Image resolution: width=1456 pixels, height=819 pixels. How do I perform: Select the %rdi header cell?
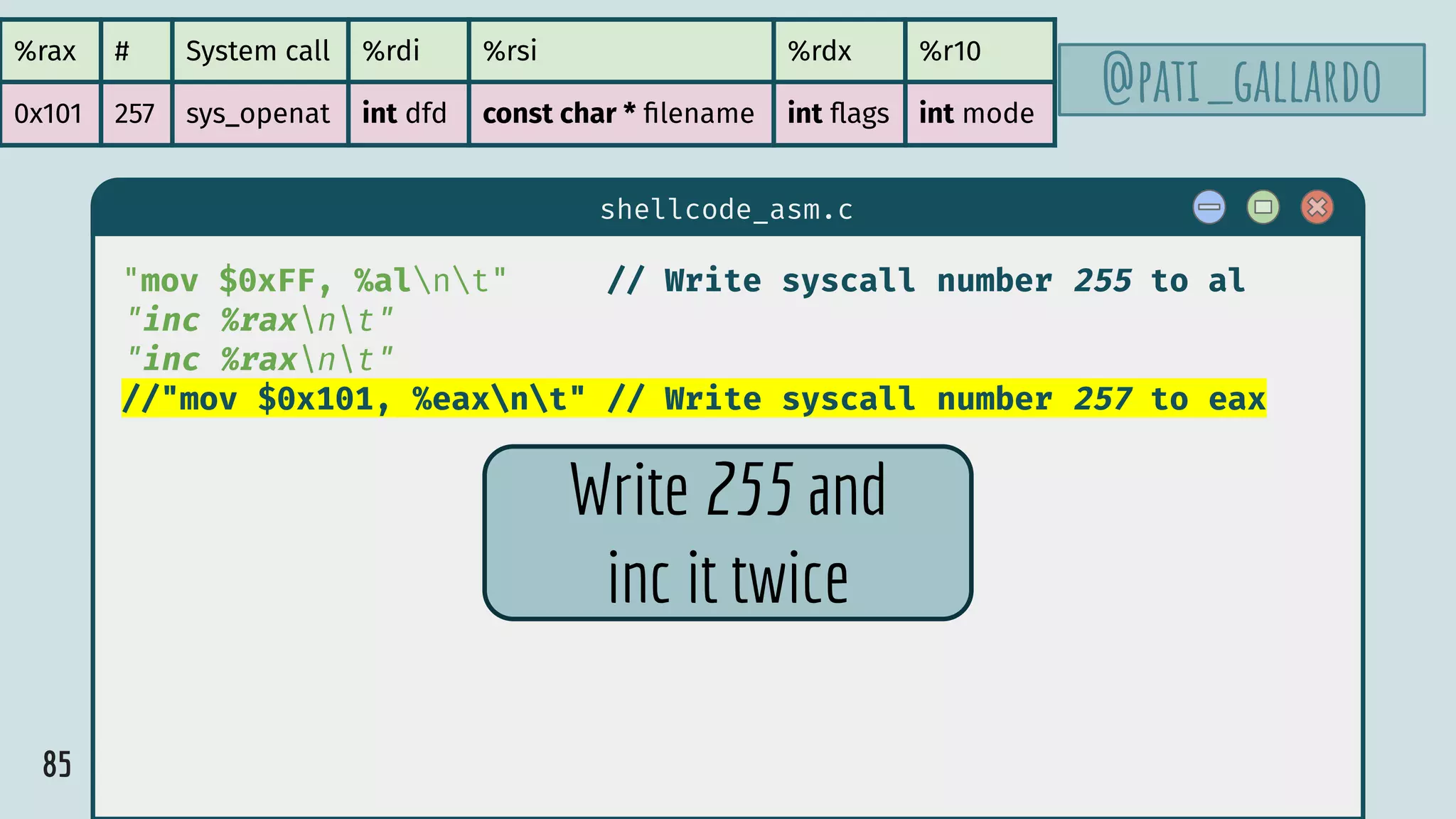(x=408, y=51)
